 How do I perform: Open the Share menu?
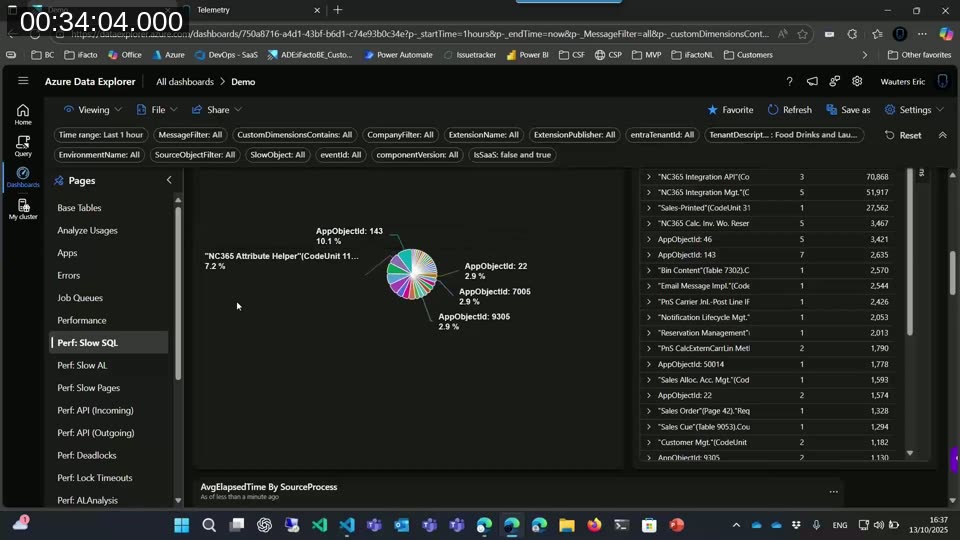(217, 110)
